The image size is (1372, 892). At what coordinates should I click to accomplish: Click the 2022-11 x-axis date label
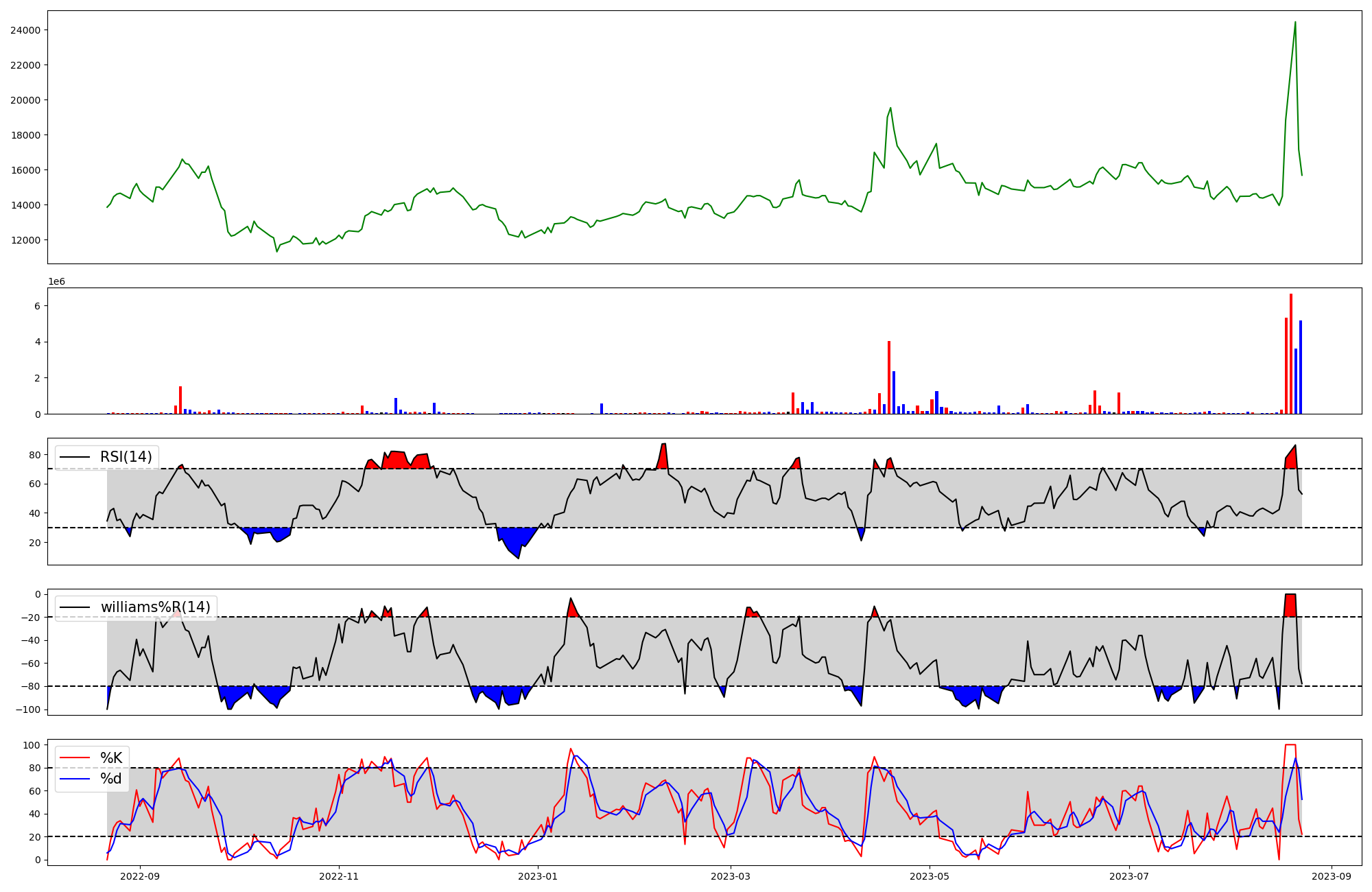(339, 876)
